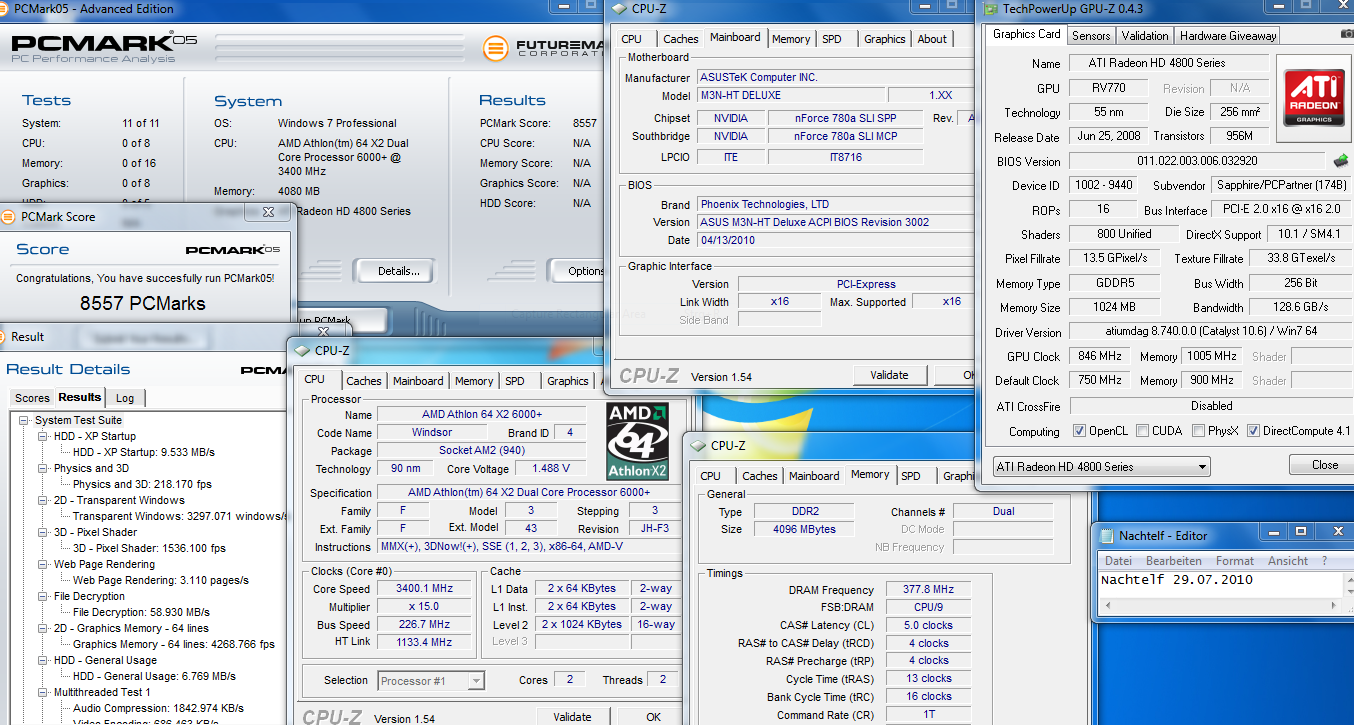Open the Log tab in Result Details
This screenshot has width=1354, height=725.
124,398
